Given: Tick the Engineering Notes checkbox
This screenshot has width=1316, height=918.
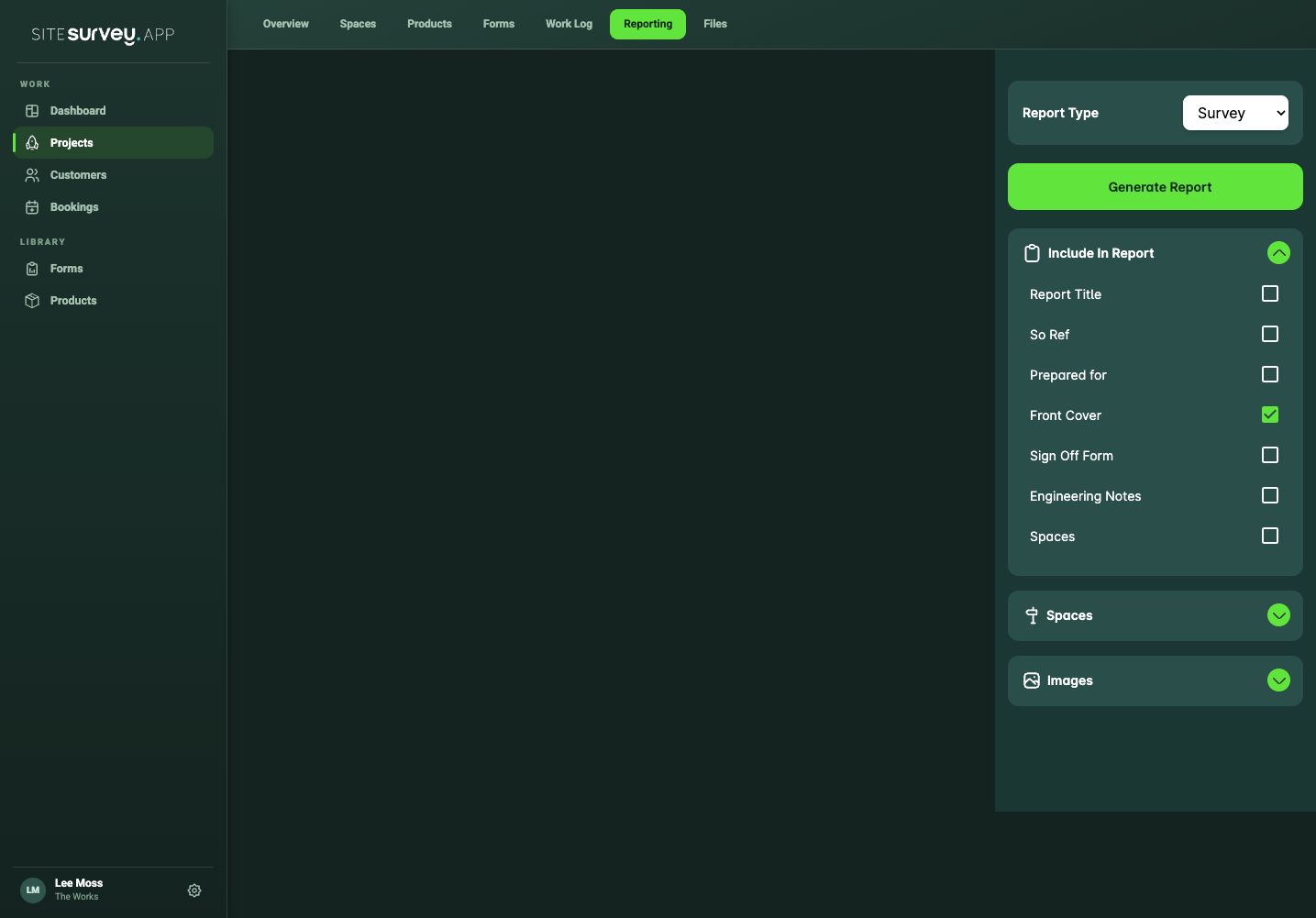Looking at the screenshot, I should point(1270,495).
